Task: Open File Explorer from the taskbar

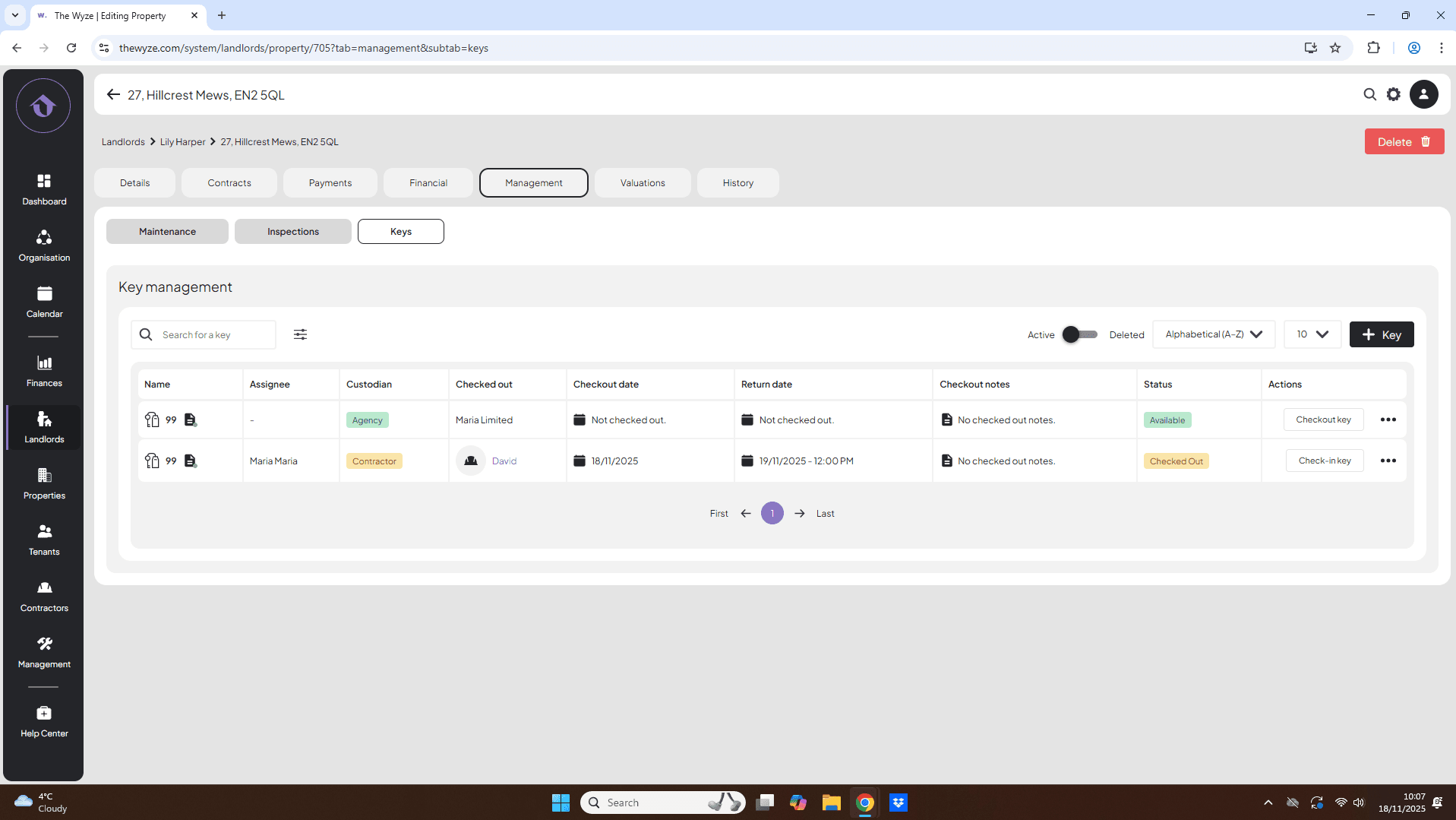Action: point(831,803)
